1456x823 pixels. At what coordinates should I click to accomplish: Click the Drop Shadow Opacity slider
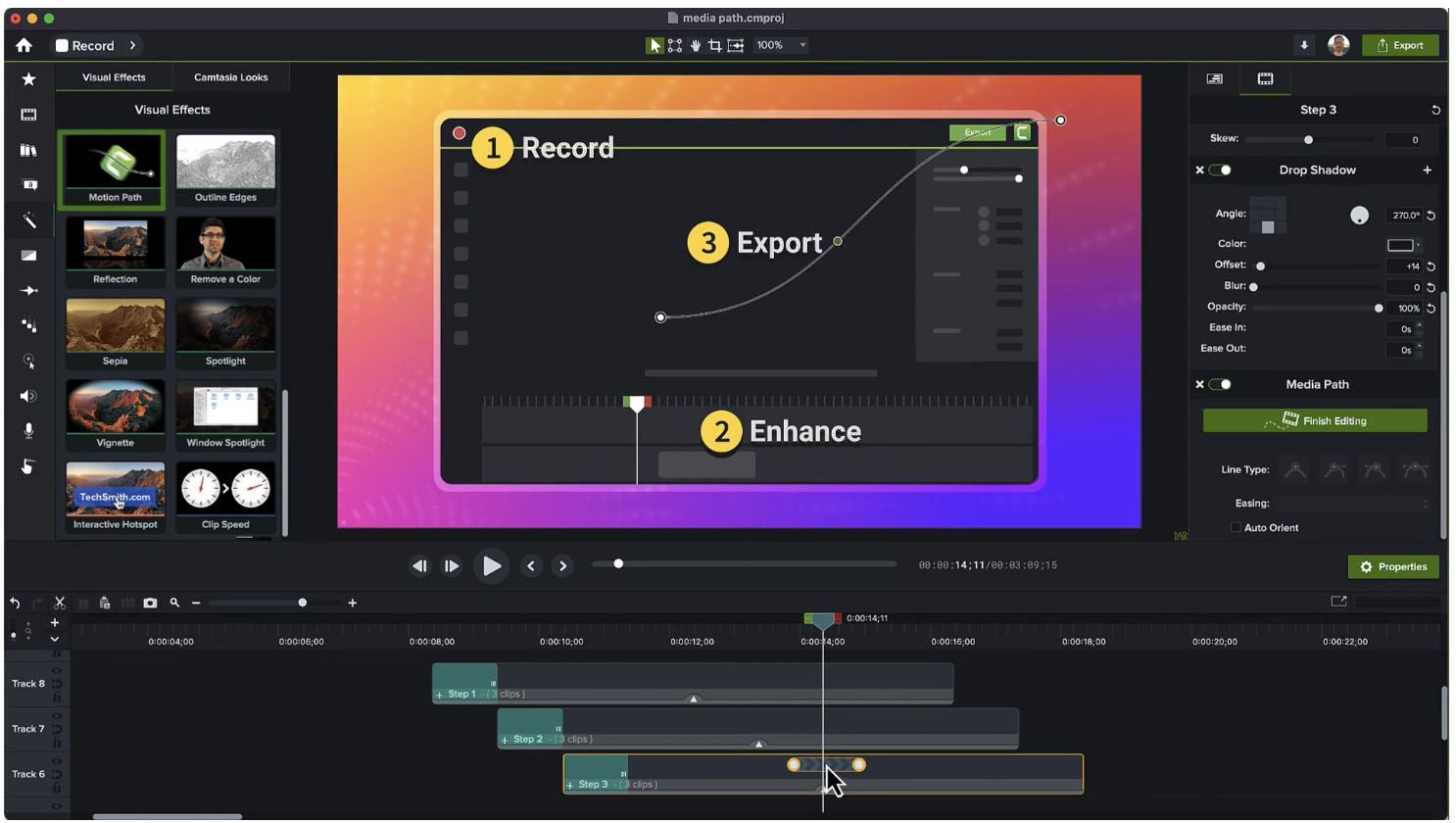[x=1317, y=308]
